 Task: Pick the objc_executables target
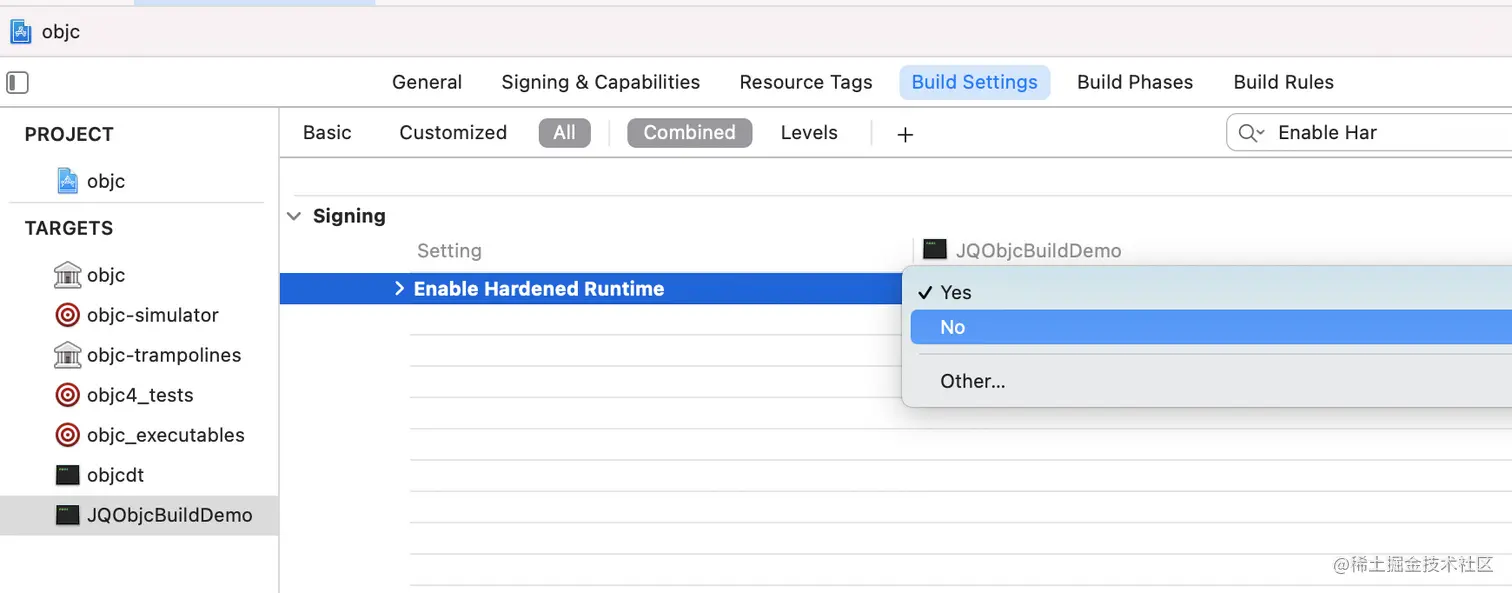[150, 435]
